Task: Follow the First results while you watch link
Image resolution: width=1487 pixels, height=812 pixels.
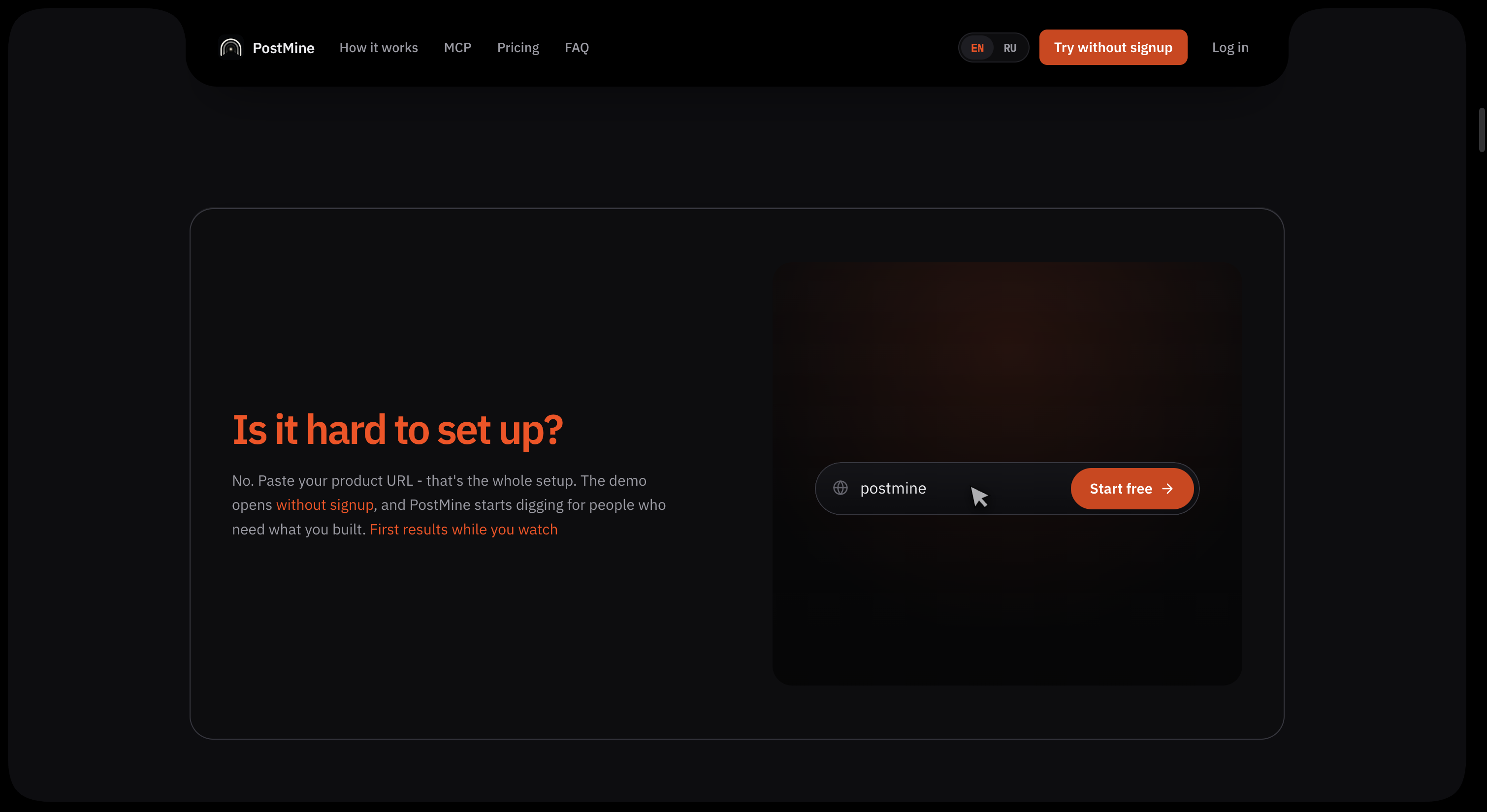Action: coord(463,529)
